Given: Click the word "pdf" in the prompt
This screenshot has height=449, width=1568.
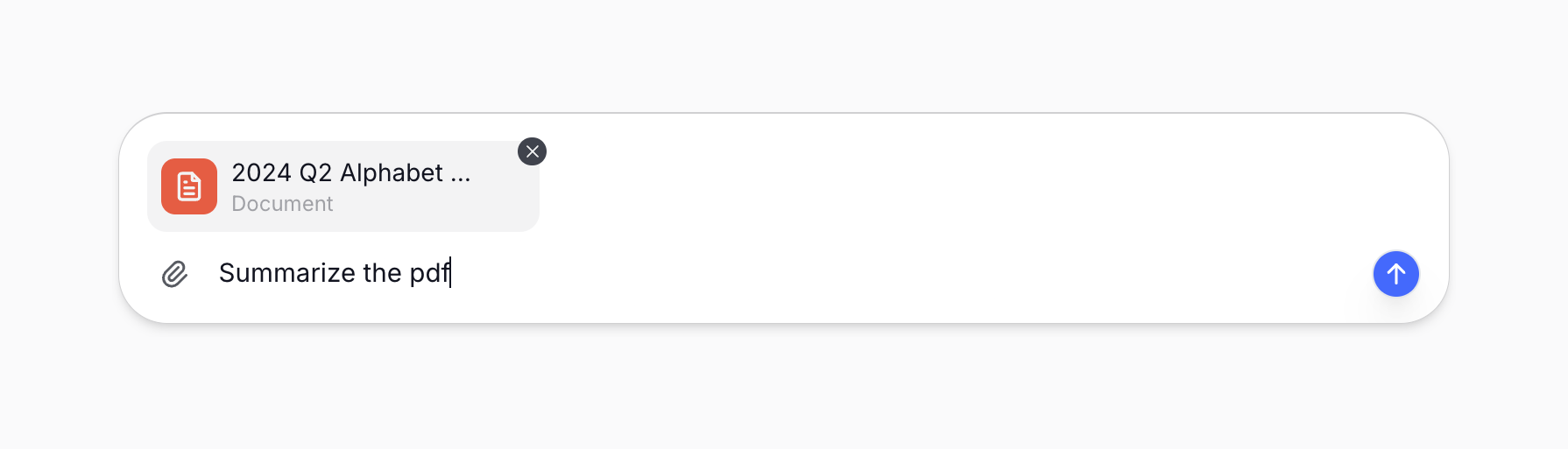Looking at the screenshot, I should [x=429, y=273].
